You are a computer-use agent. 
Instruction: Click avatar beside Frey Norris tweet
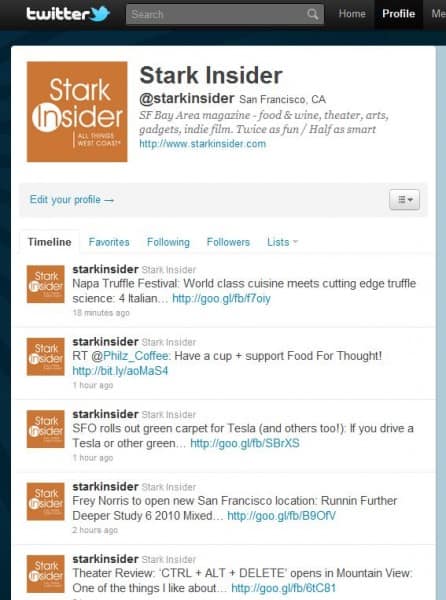46,501
